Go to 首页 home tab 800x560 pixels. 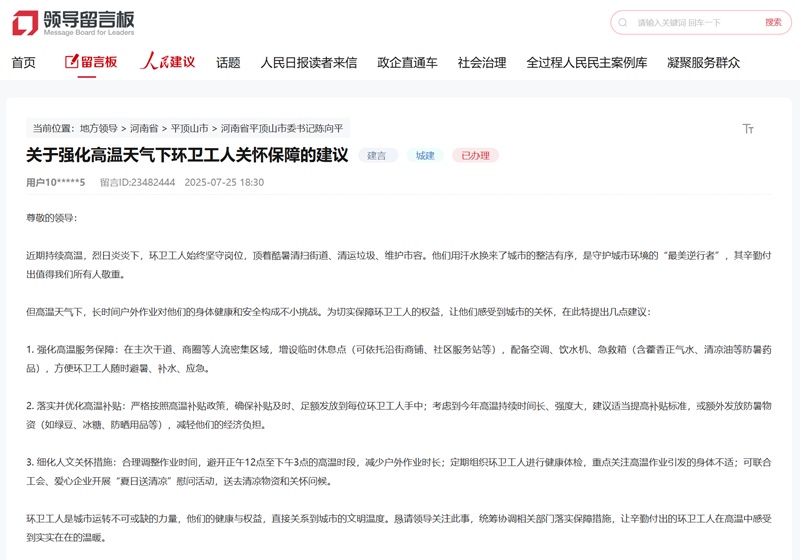[x=23, y=62]
